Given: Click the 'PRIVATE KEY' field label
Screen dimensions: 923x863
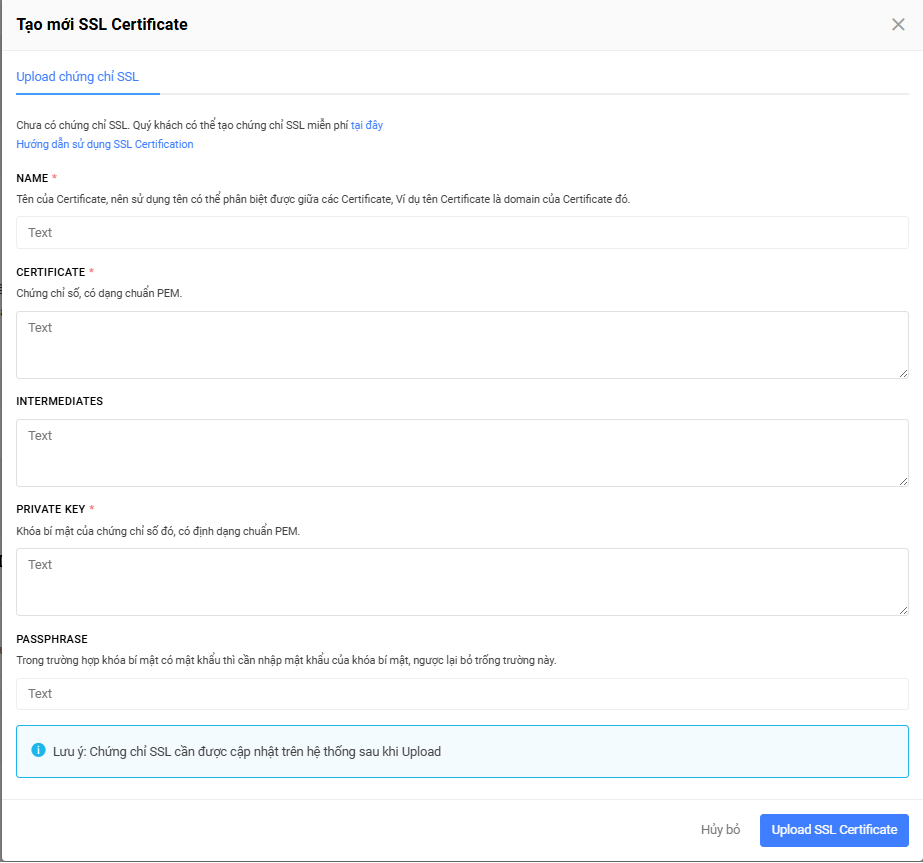Looking at the screenshot, I should click(x=51, y=509).
